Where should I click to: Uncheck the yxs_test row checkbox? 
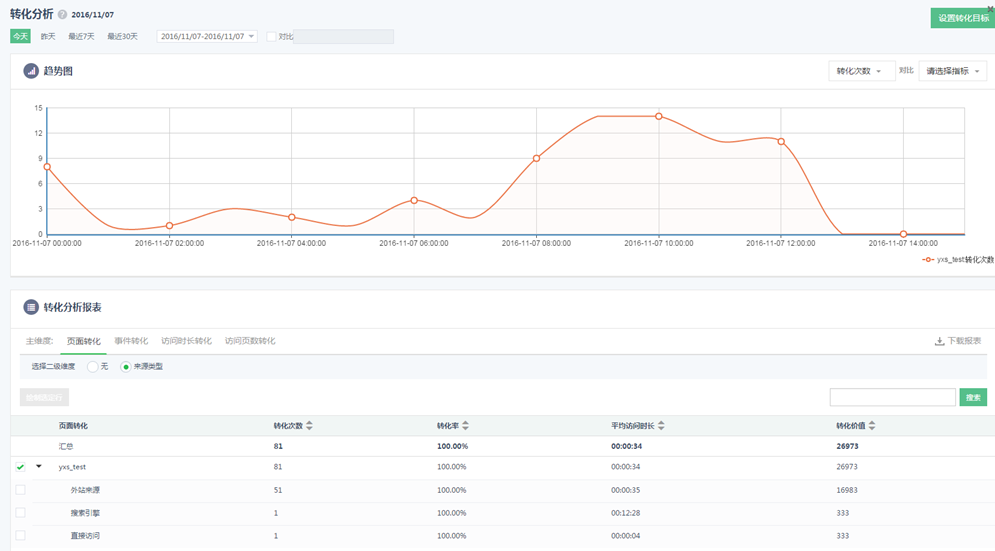tap(20, 467)
